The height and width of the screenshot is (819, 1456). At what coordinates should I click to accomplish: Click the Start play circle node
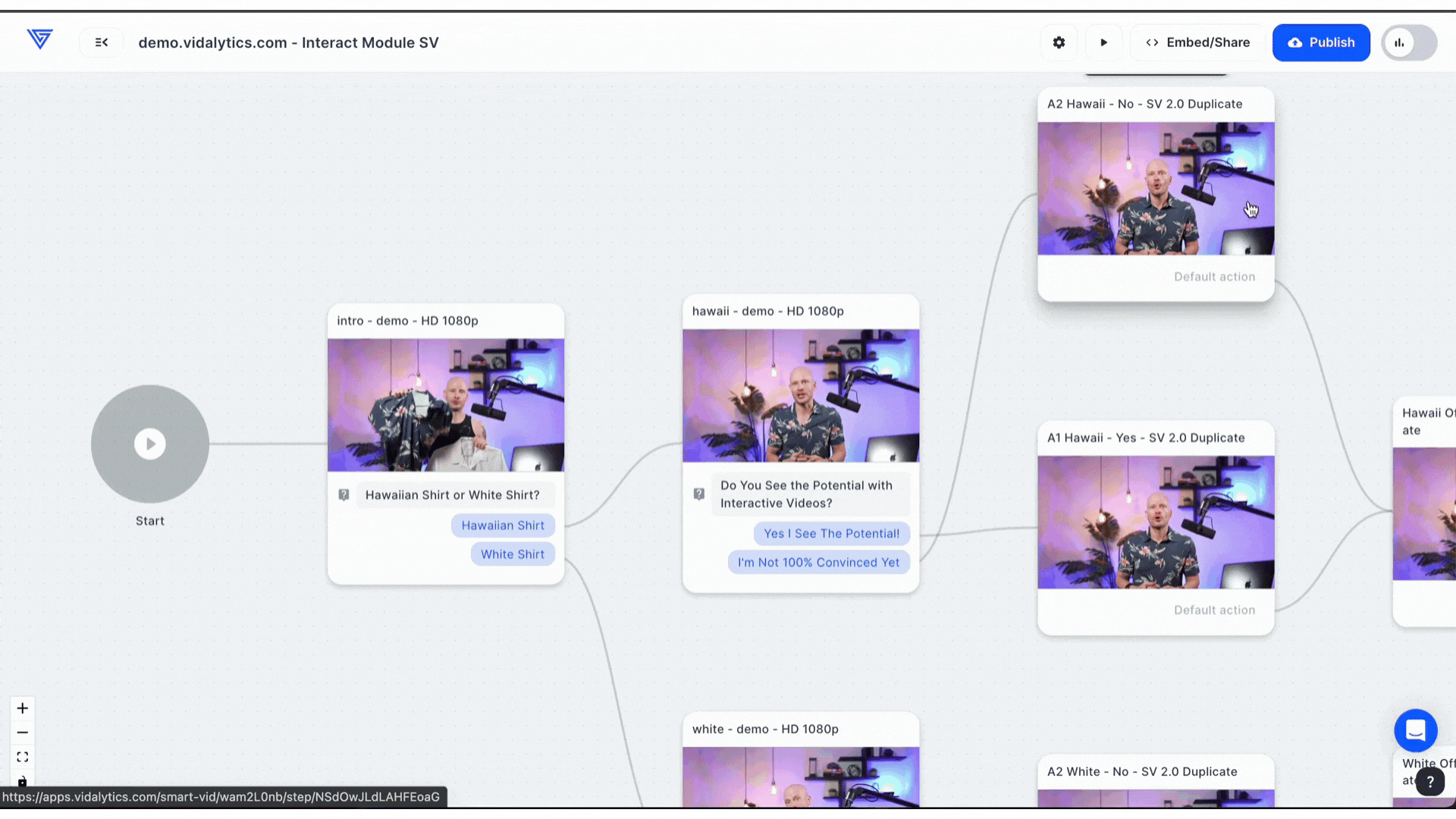point(150,444)
